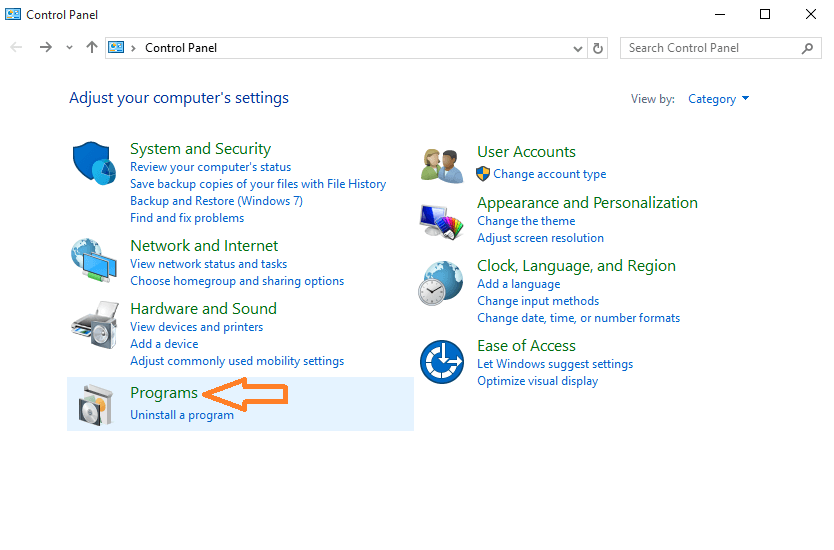The height and width of the screenshot is (550, 834).
Task: Open View devices and printers link
Action: point(197,327)
